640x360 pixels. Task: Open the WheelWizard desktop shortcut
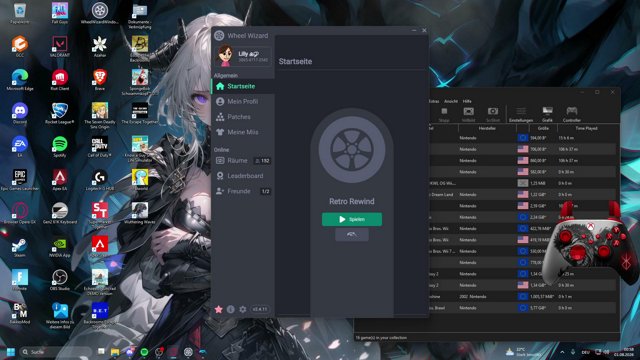[x=100, y=13]
